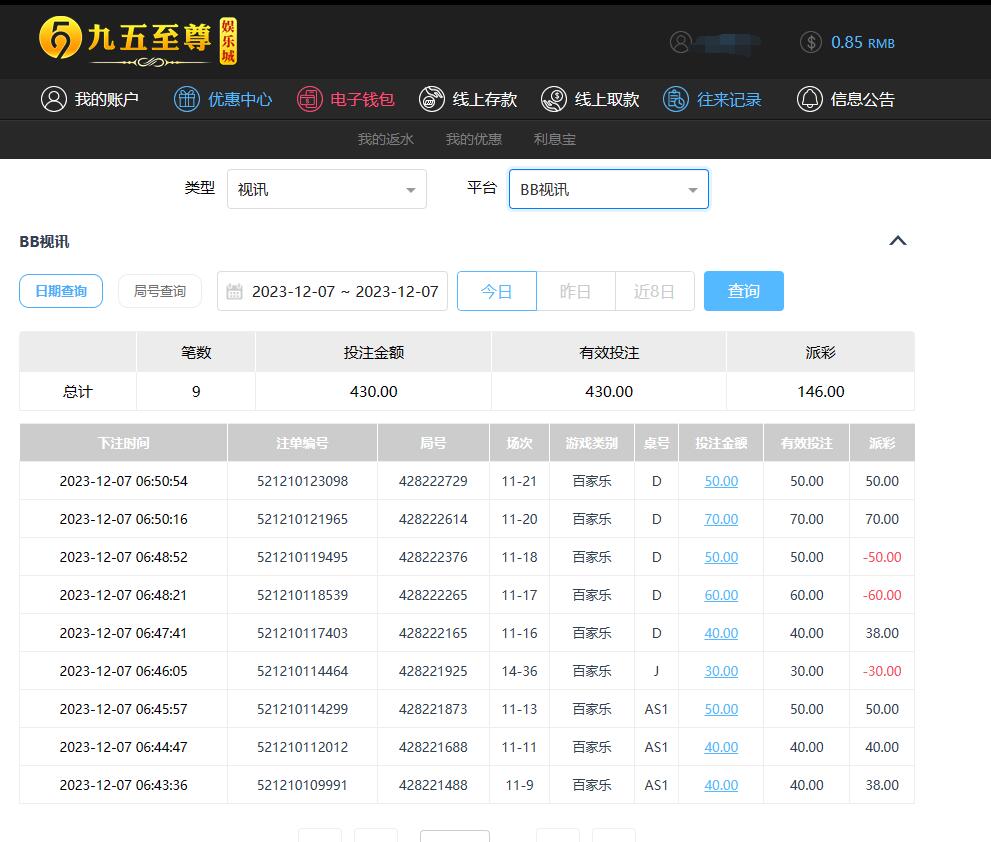
Task: Click the 局号 column header
Action: pyautogui.click(x=433, y=442)
